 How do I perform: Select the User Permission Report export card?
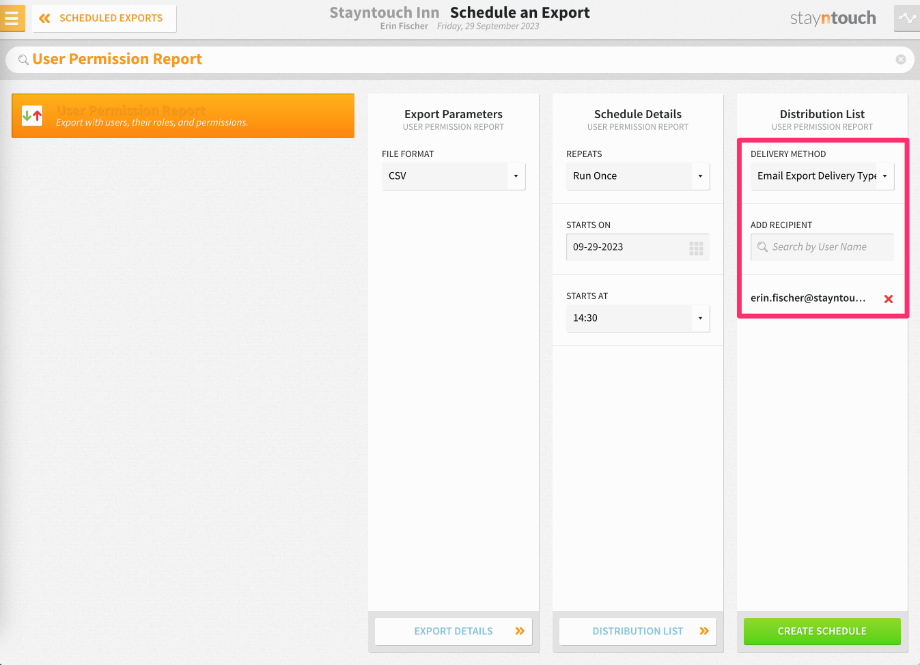tap(183, 116)
